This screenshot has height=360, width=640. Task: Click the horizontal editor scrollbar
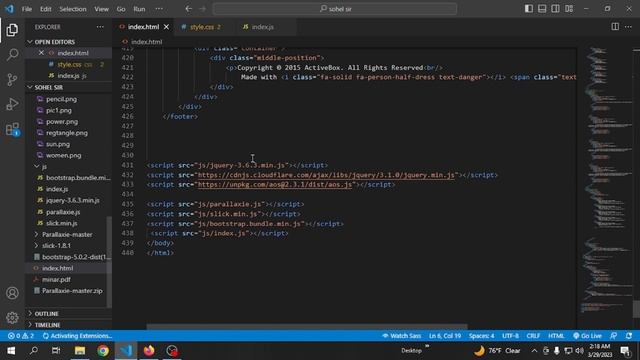coord(307,327)
